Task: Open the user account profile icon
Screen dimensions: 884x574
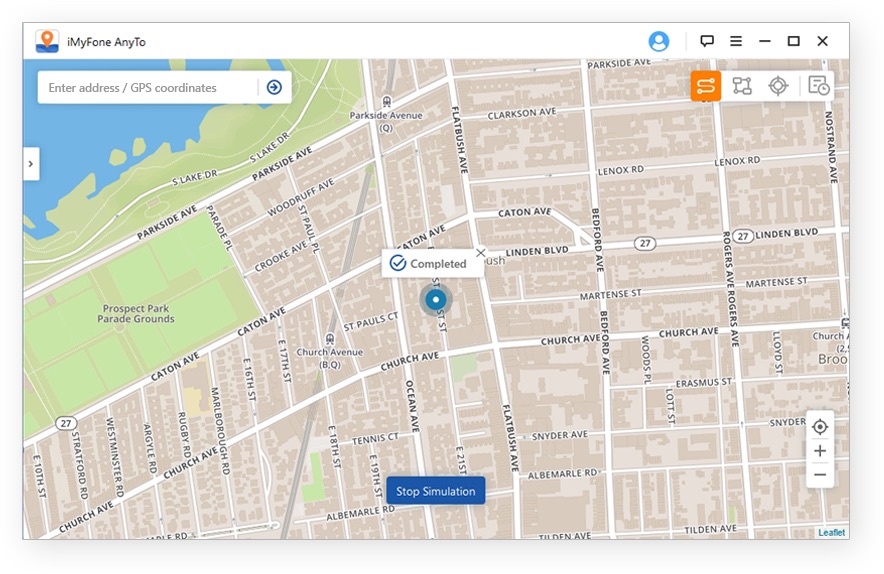Action: pos(658,41)
